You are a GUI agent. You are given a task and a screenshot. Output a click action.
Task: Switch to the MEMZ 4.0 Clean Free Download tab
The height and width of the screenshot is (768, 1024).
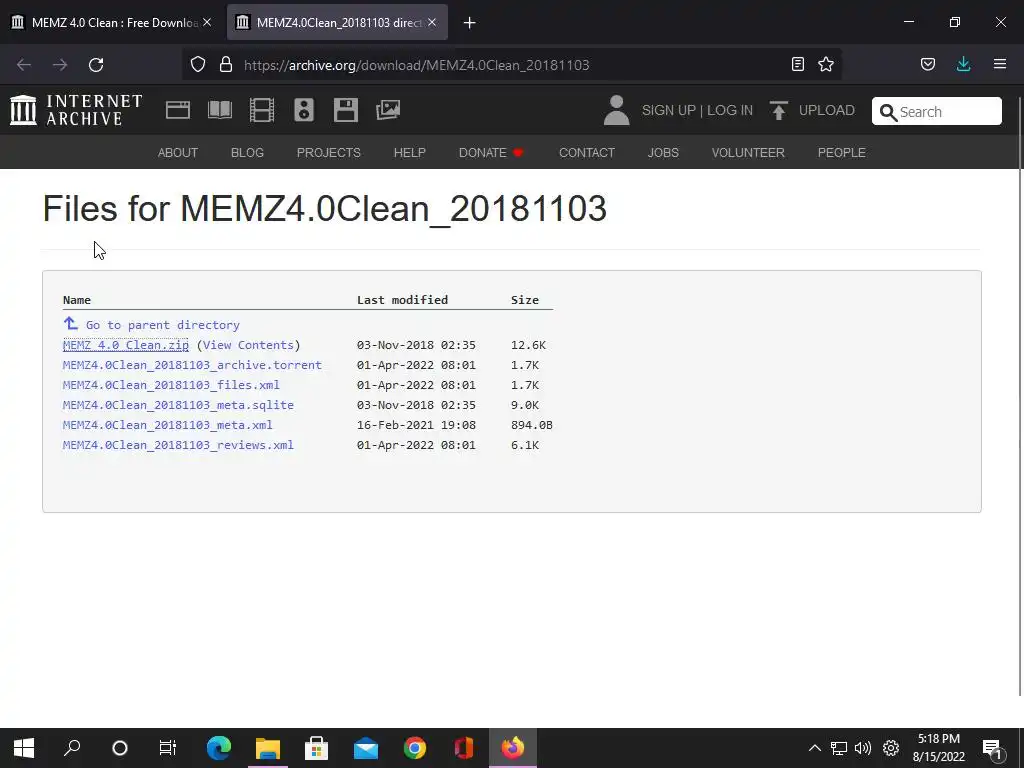pos(112,22)
